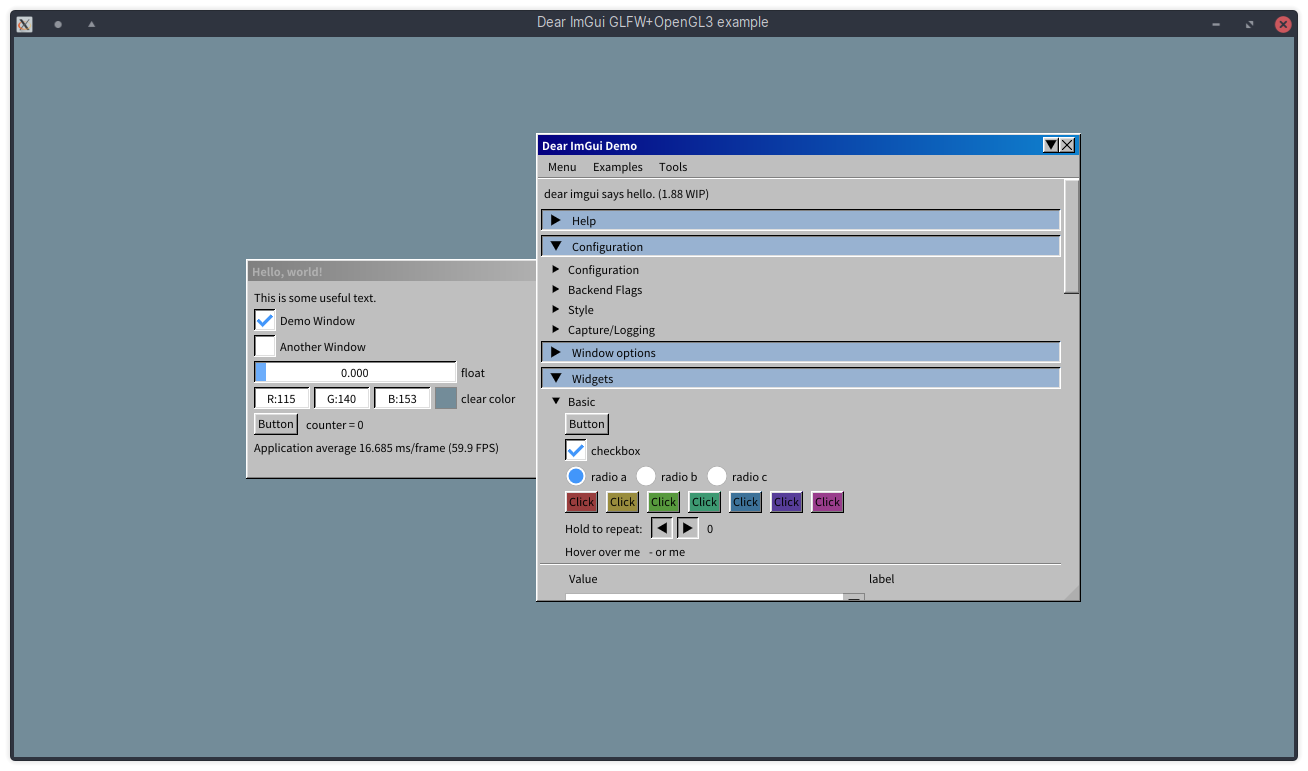Viewport: 1308px width, 771px height.
Task: Click the R:115 color field
Action: click(282, 398)
